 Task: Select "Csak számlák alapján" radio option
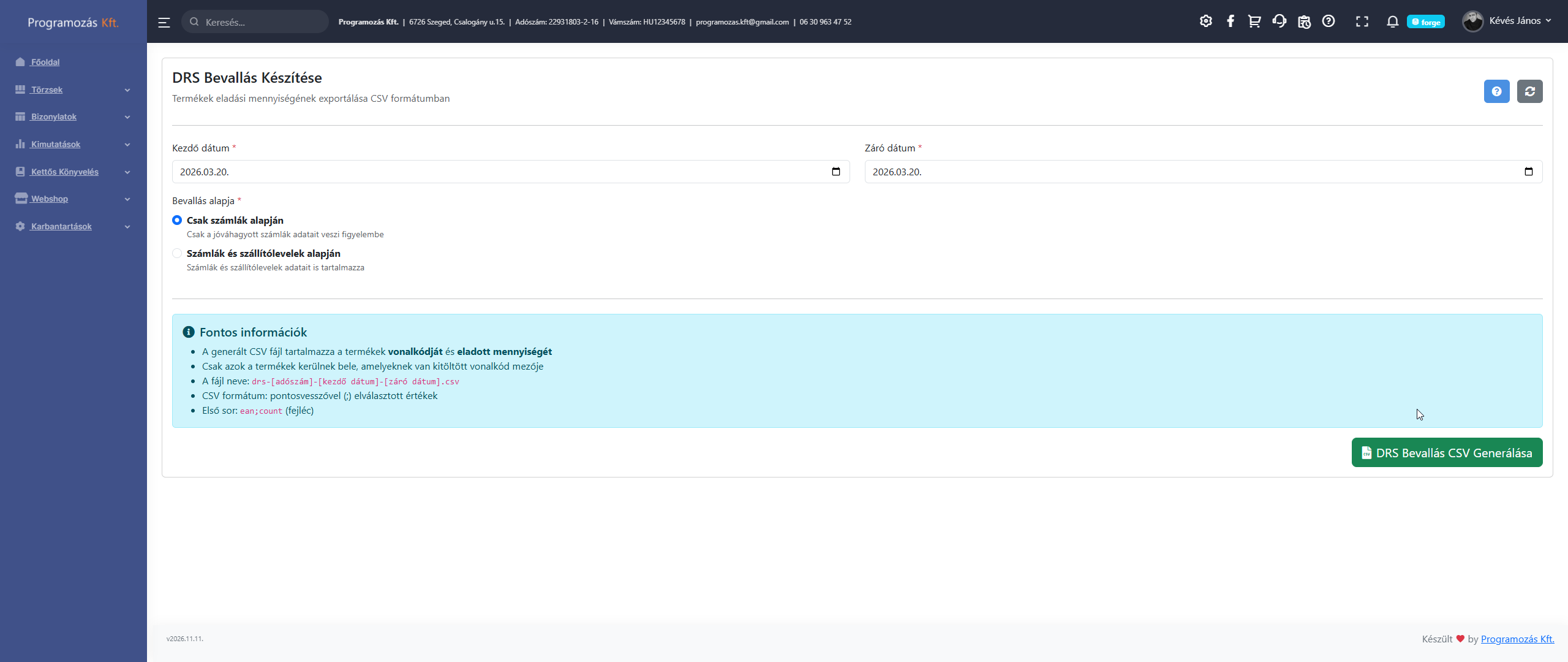coord(177,220)
